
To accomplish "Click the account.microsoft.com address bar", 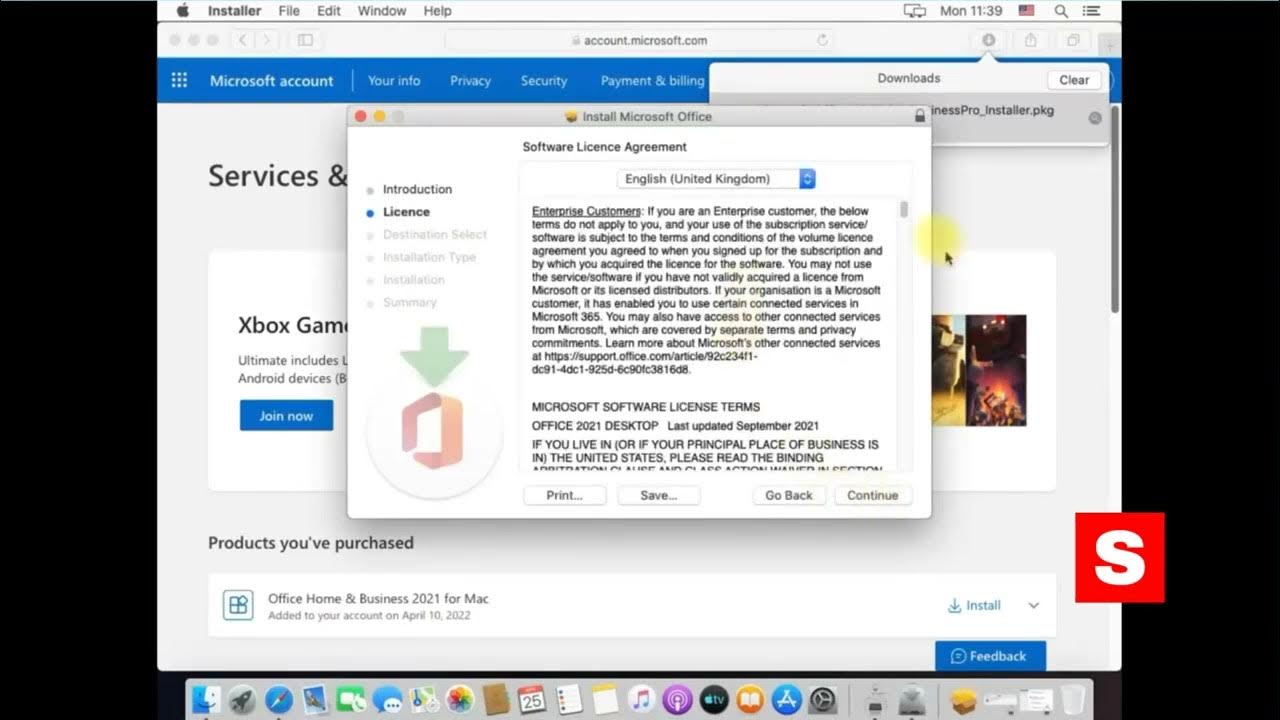I will coord(640,40).
